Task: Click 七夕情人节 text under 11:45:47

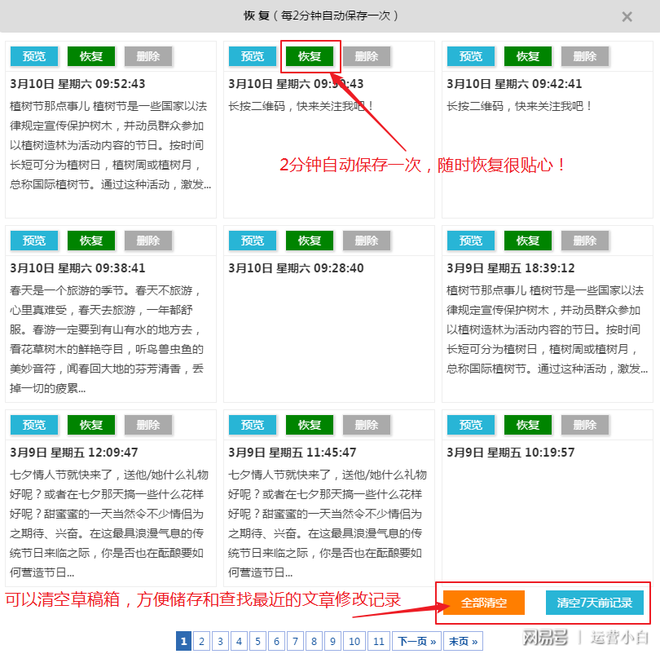Action: click(x=327, y=524)
